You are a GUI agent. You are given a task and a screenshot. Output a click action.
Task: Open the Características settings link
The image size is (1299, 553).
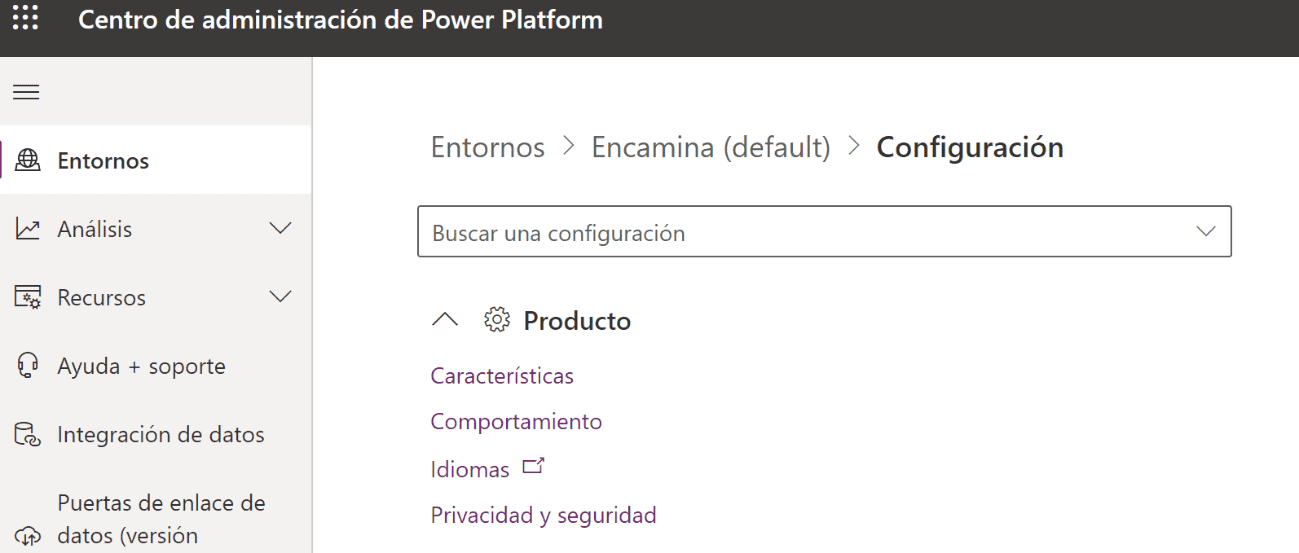coord(502,376)
